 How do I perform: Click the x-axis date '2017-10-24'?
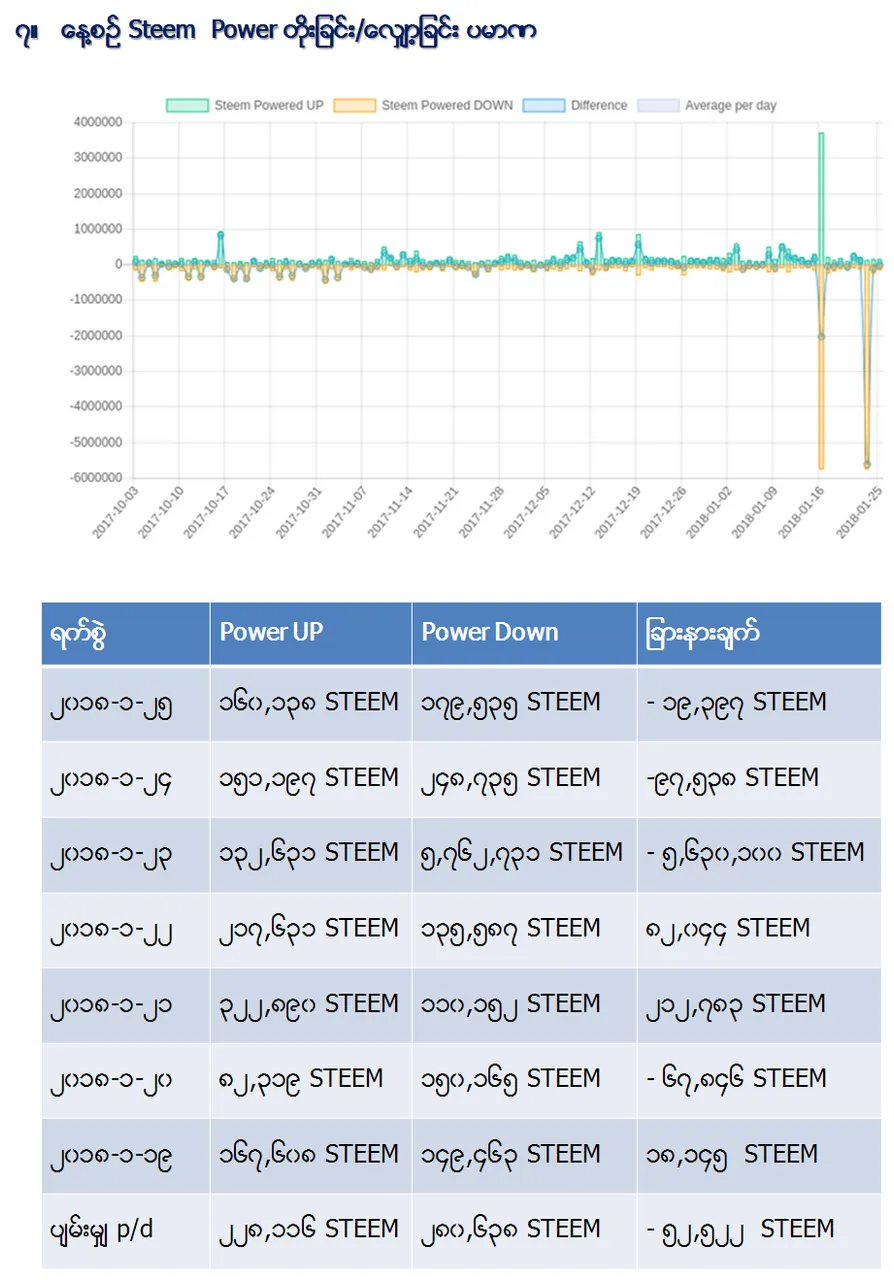(251, 514)
